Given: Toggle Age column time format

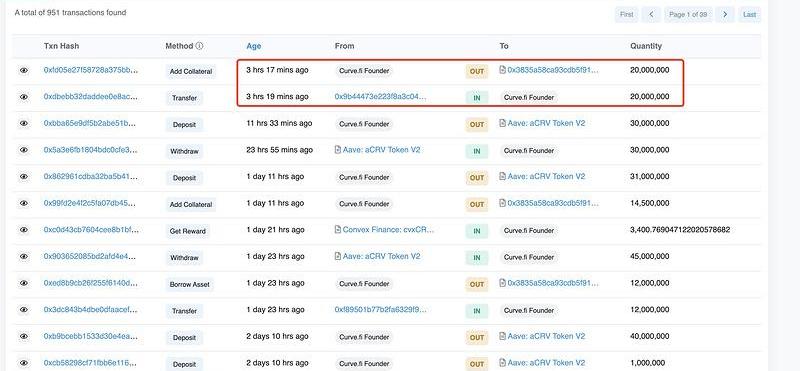Looking at the screenshot, I should click(x=254, y=46).
